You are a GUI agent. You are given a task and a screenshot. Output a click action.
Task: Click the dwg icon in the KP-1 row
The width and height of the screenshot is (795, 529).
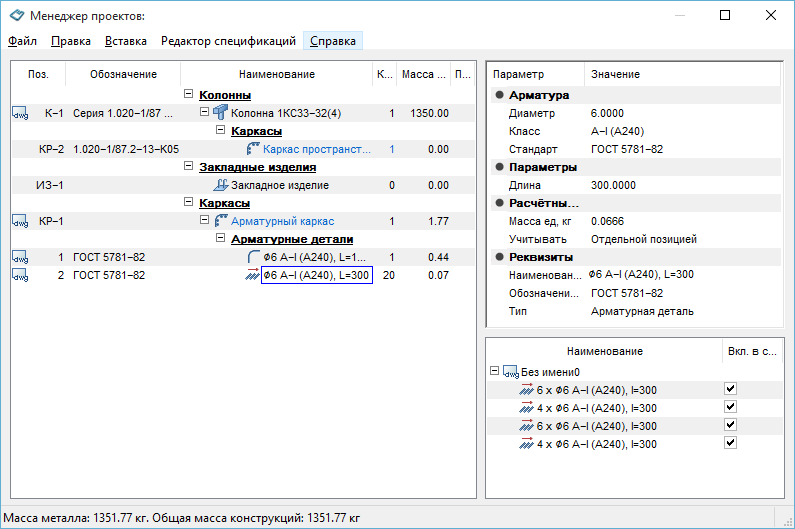pos(20,221)
